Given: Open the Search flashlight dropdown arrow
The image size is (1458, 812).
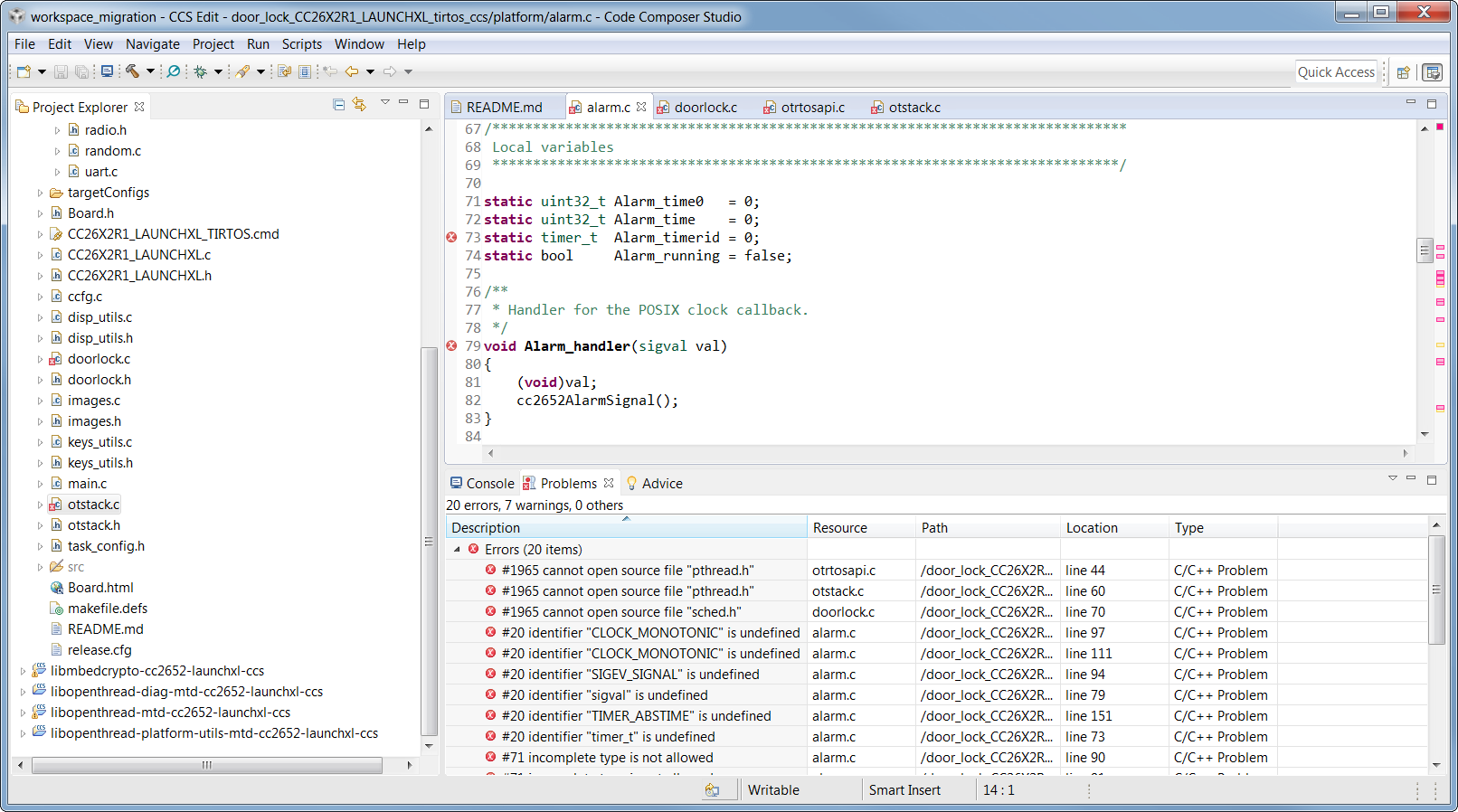Looking at the screenshot, I should pos(260,72).
